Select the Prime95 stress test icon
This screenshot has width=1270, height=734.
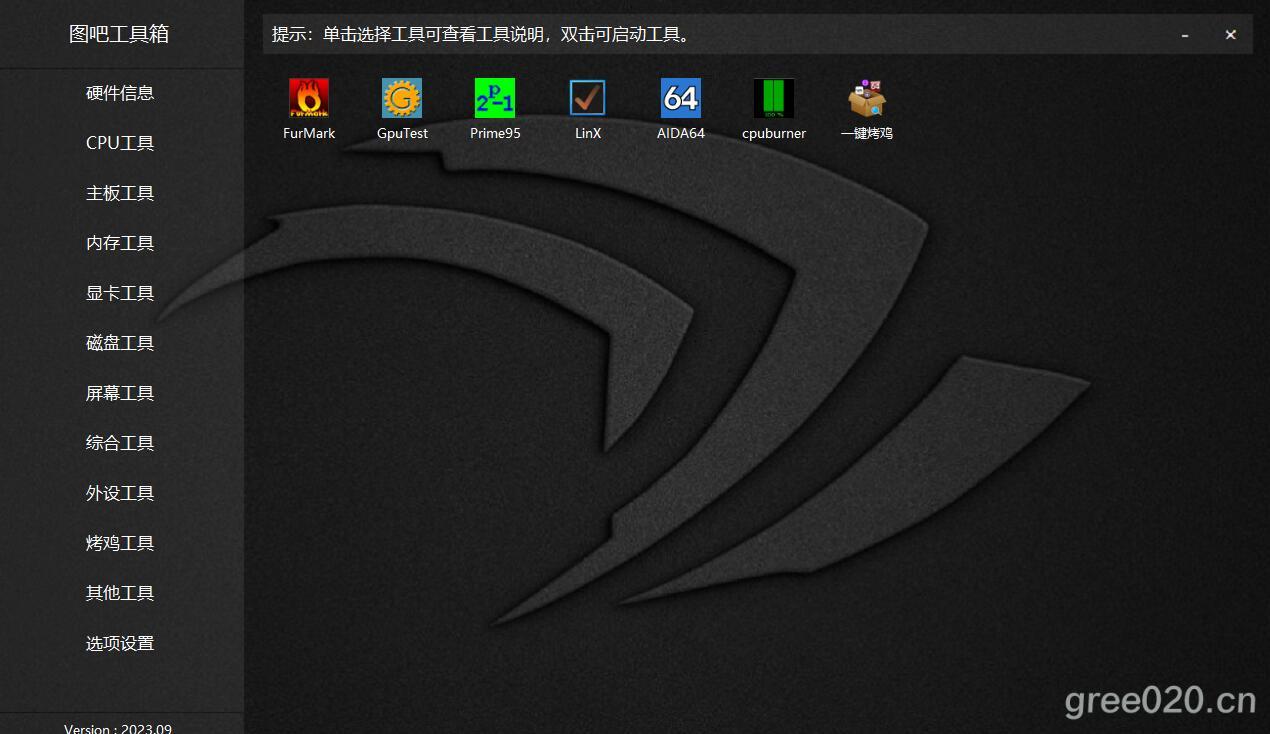[x=495, y=98]
